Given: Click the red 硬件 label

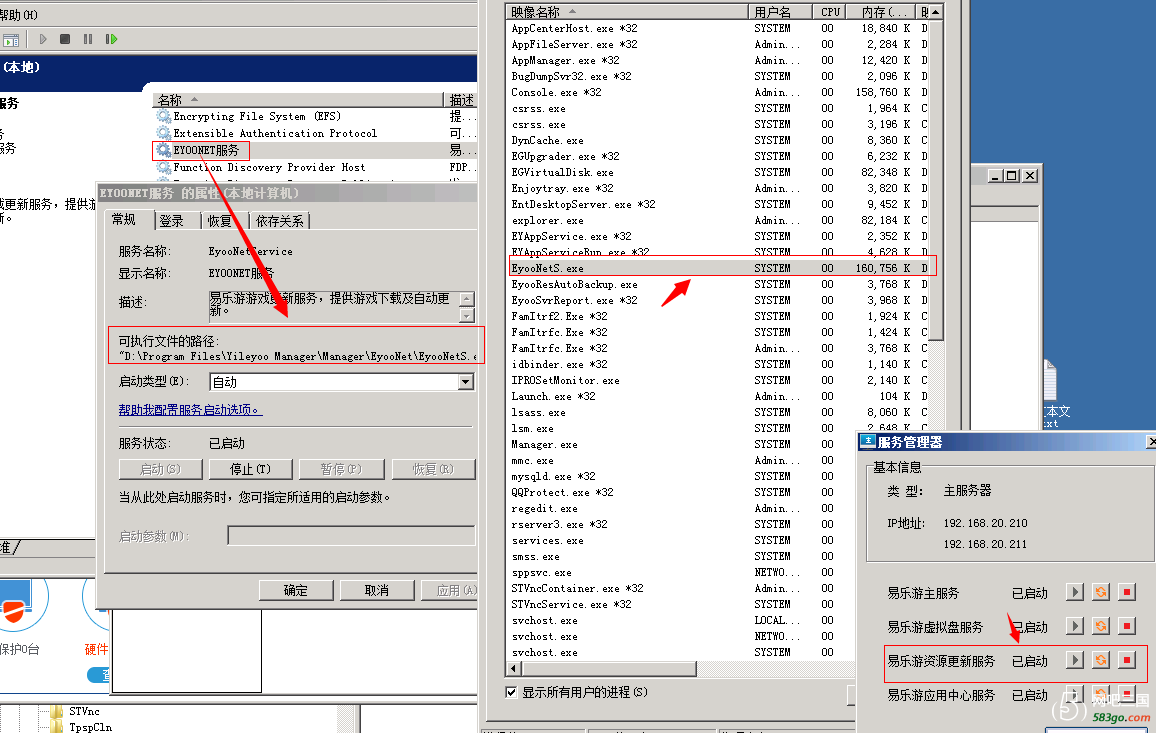Looking at the screenshot, I should pyautogui.click(x=96, y=649).
